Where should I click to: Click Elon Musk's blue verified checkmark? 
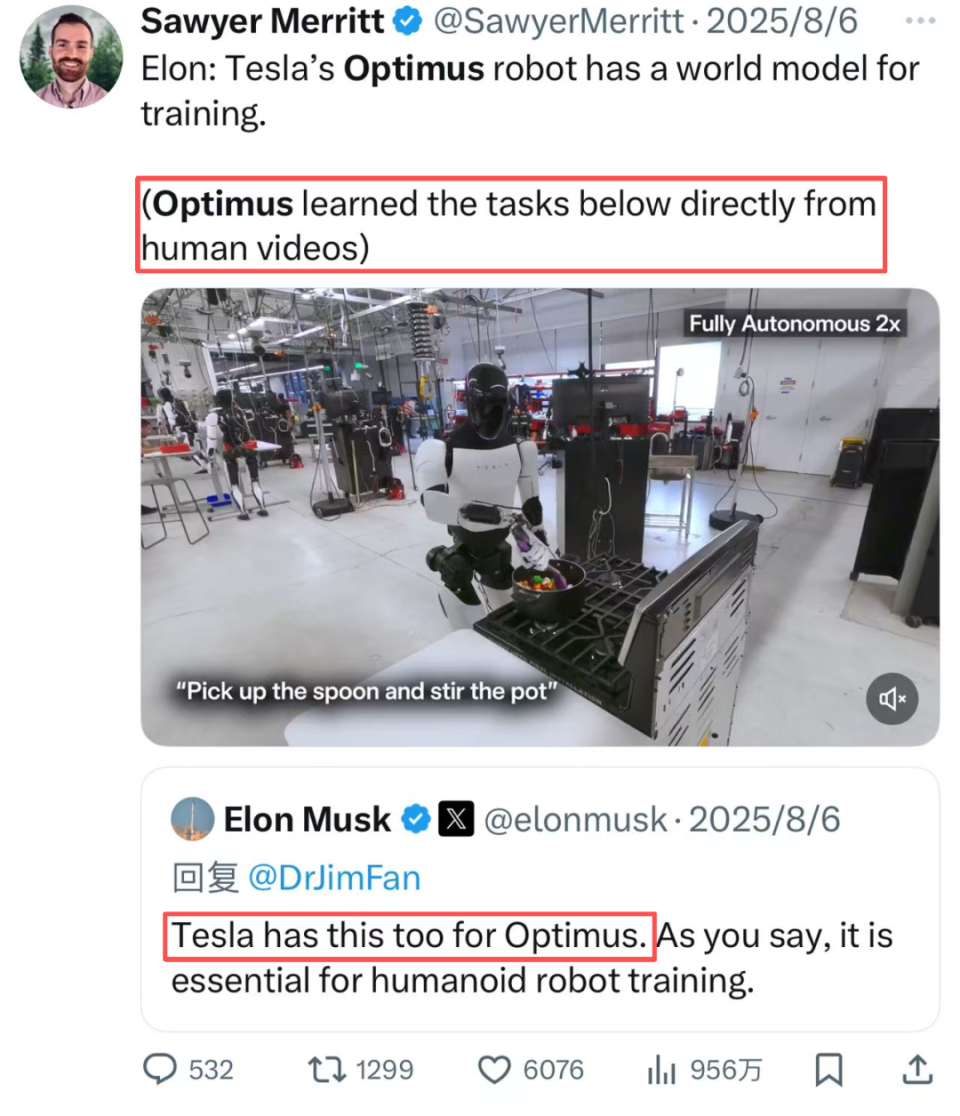click(x=416, y=819)
